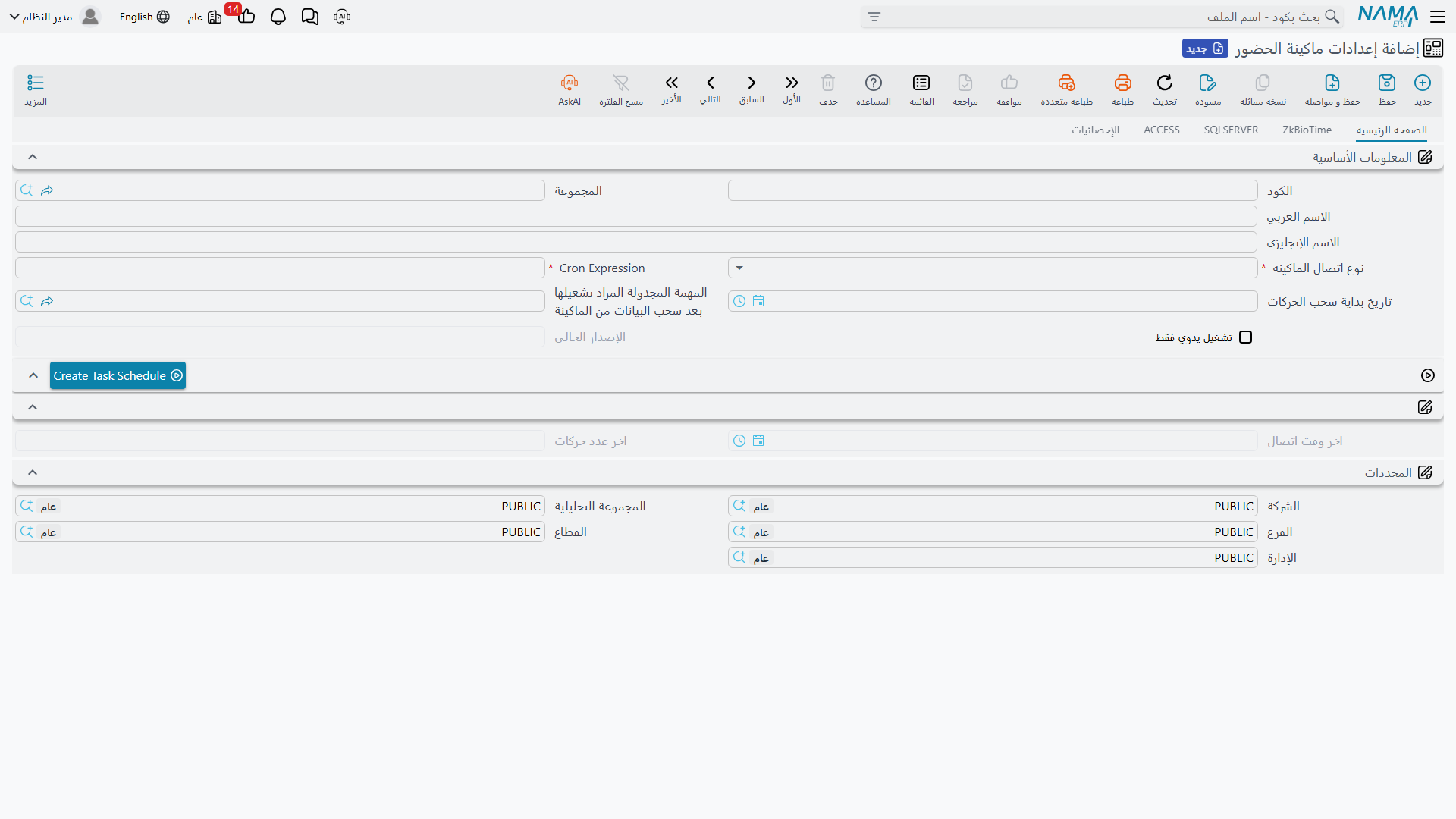Click the جديد new record icon
This screenshot has width=1456, height=819.
(x=1423, y=83)
